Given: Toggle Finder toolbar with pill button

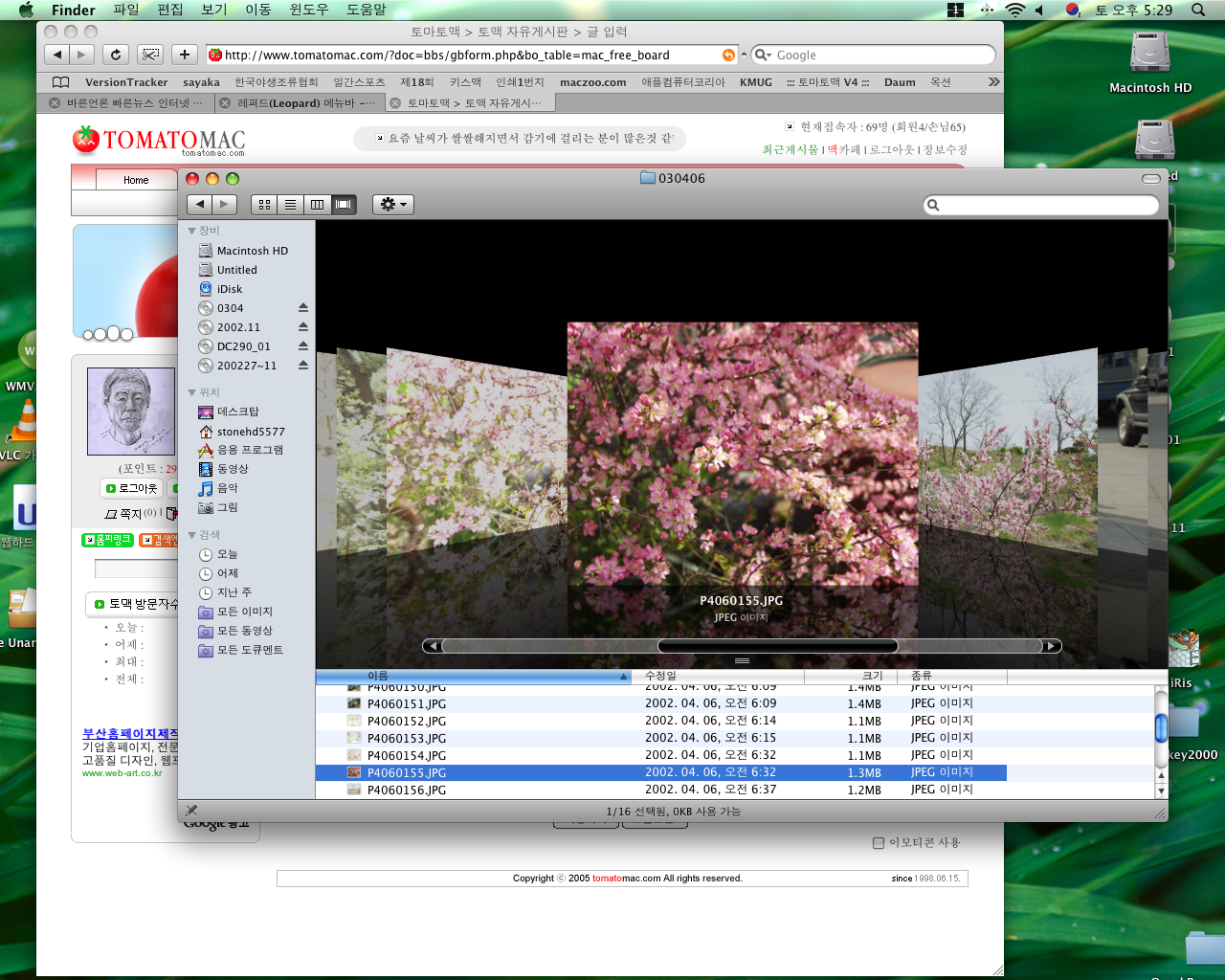Looking at the screenshot, I should pos(1151,179).
